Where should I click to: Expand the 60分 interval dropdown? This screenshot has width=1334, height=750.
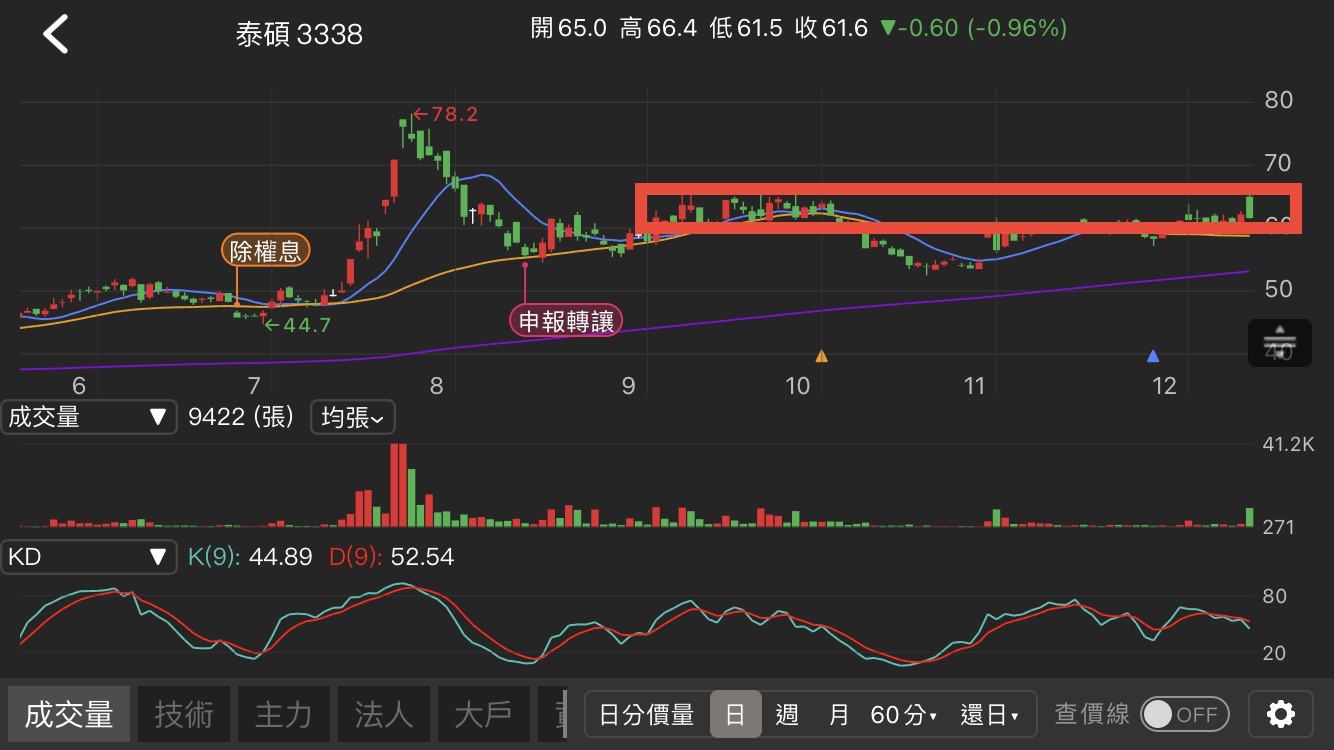[903, 715]
